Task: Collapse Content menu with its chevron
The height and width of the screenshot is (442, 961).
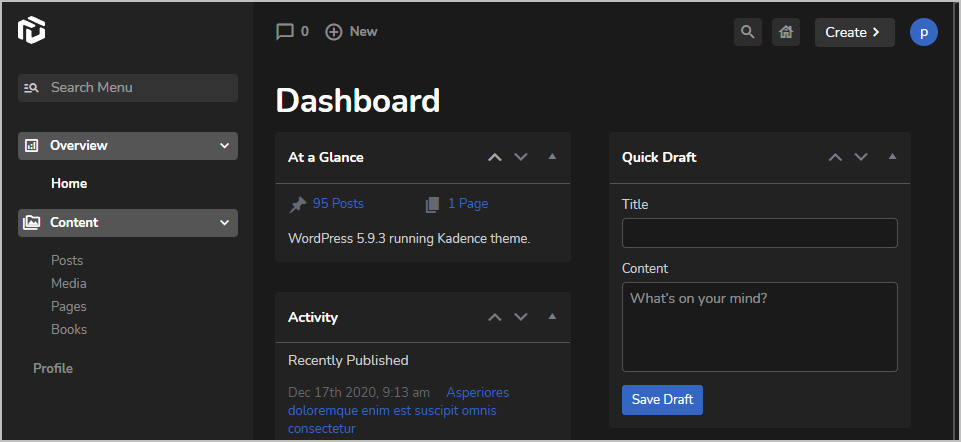Action: click(x=224, y=223)
